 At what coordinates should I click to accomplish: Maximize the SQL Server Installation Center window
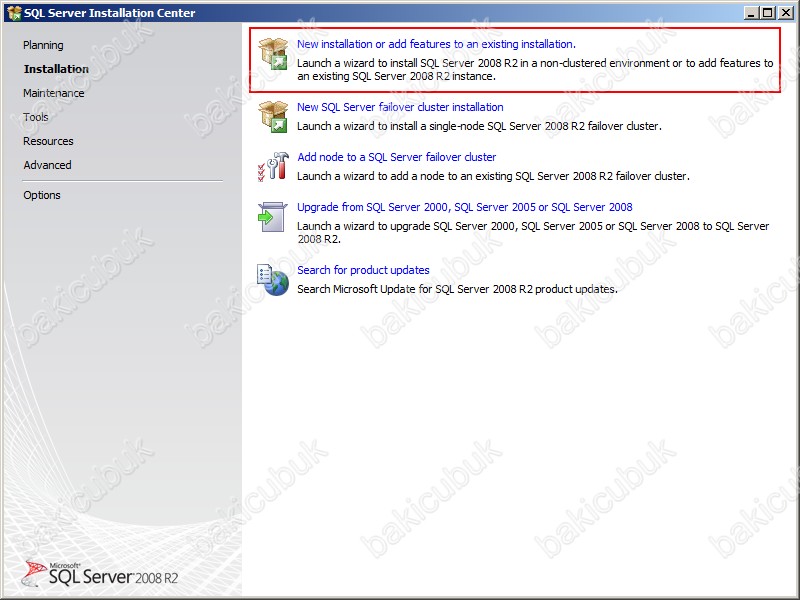click(x=768, y=13)
